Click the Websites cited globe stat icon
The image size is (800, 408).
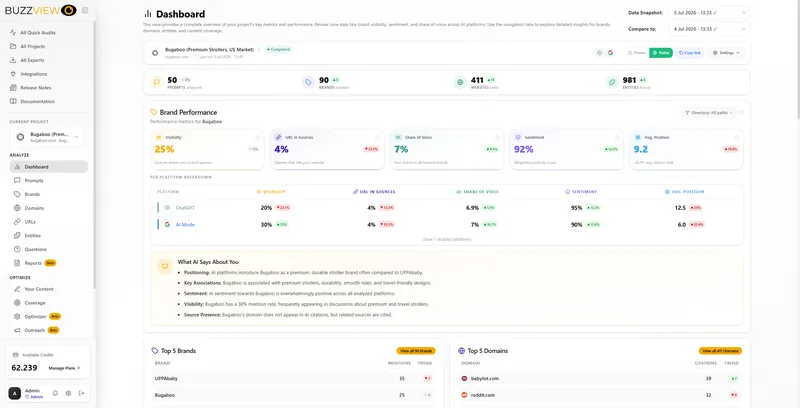point(460,82)
